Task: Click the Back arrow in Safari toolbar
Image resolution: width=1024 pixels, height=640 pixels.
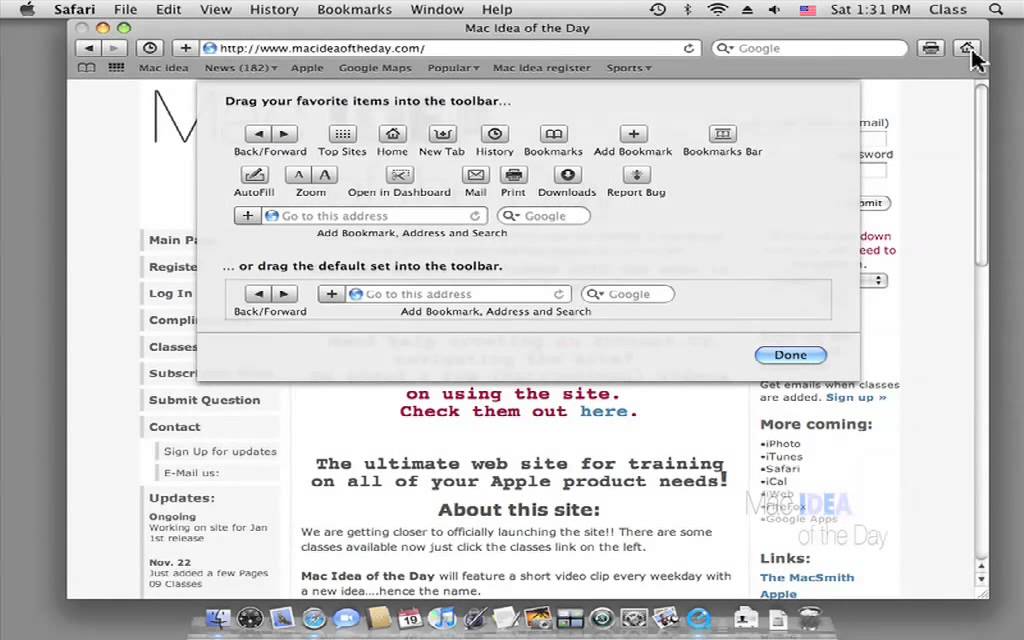Action: [89, 48]
